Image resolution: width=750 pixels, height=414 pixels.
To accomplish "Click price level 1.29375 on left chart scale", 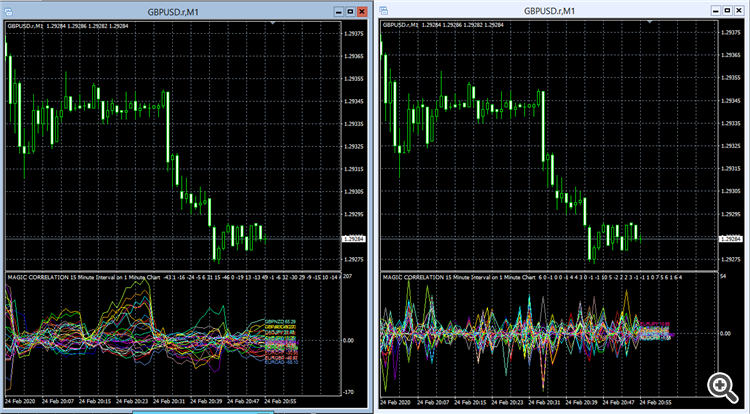I will coord(354,33).
